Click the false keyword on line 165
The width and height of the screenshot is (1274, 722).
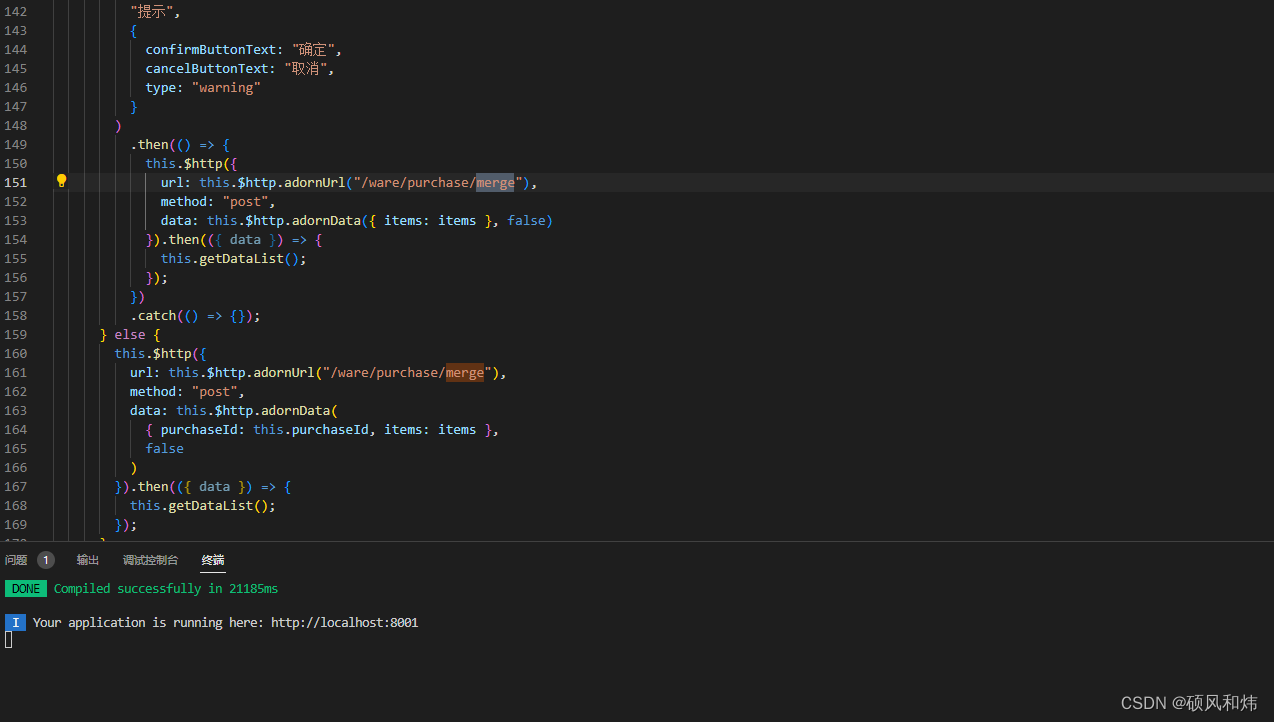click(164, 448)
